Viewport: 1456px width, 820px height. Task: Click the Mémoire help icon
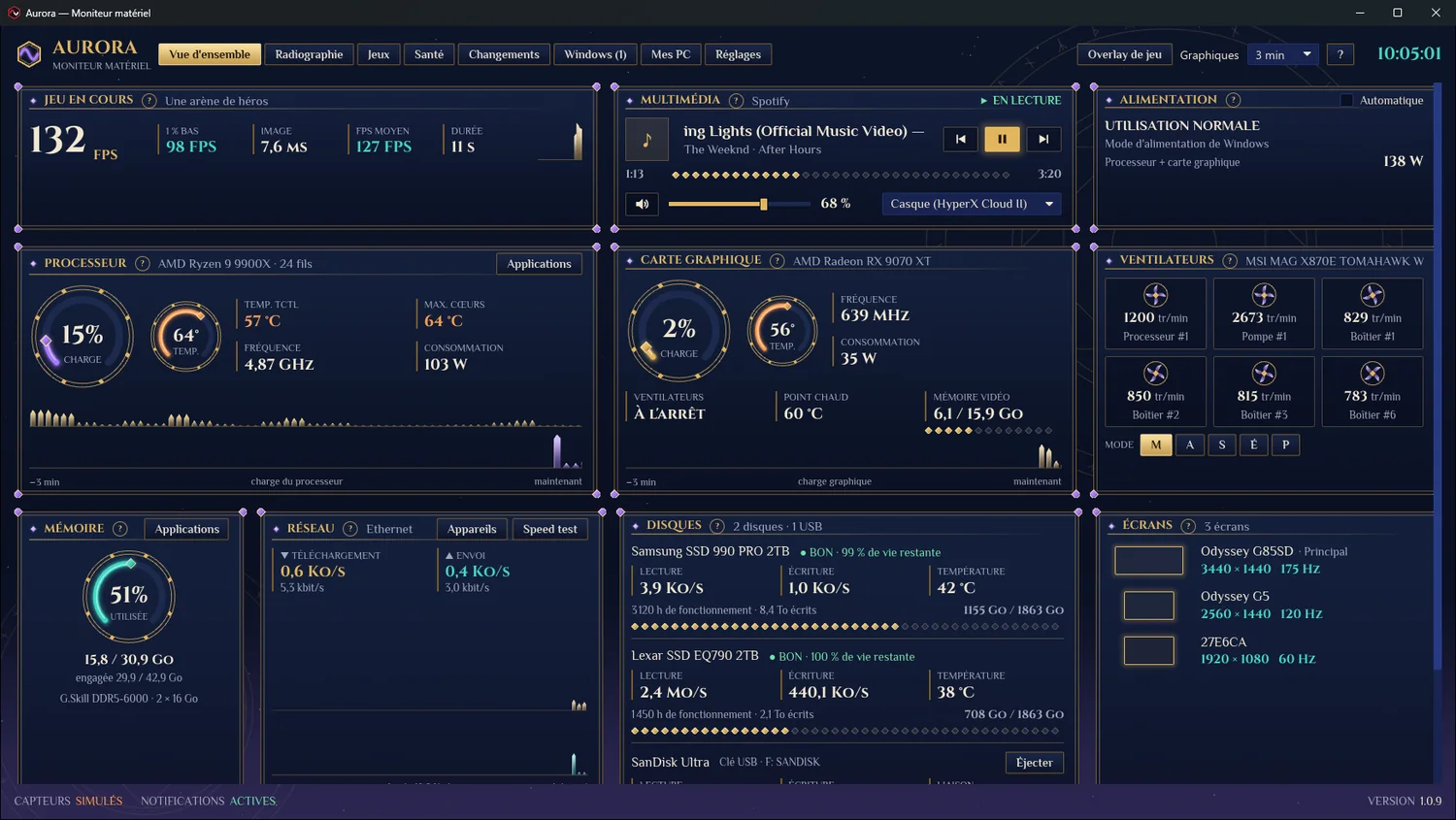pos(120,529)
